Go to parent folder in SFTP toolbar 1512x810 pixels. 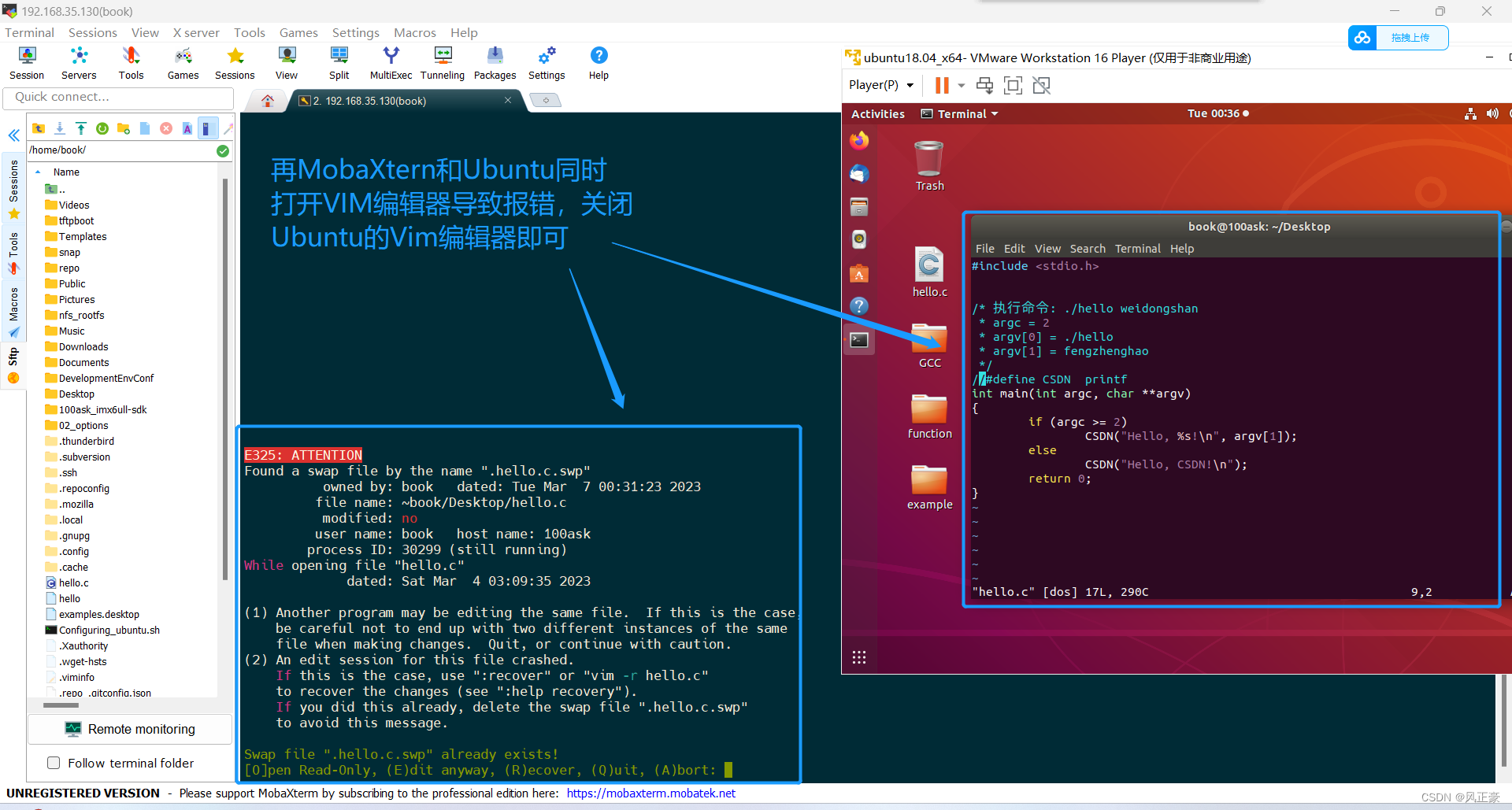(x=39, y=128)
